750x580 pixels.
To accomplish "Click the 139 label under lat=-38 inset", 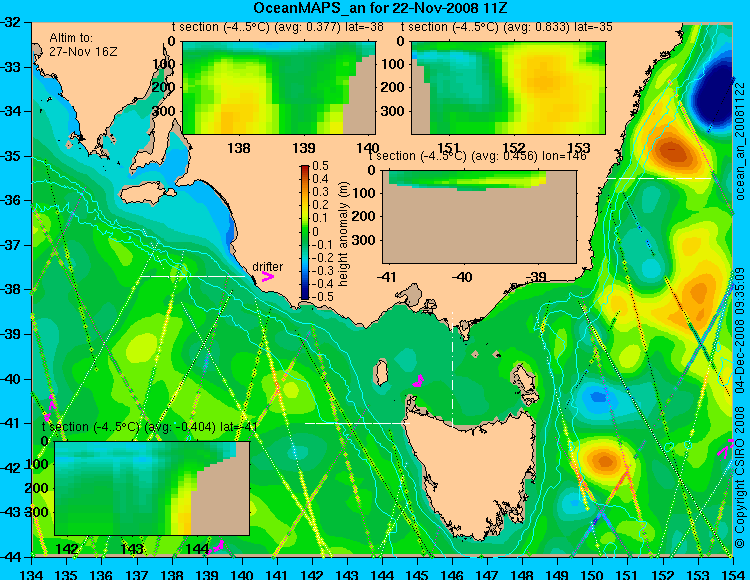I will point(304,148).
